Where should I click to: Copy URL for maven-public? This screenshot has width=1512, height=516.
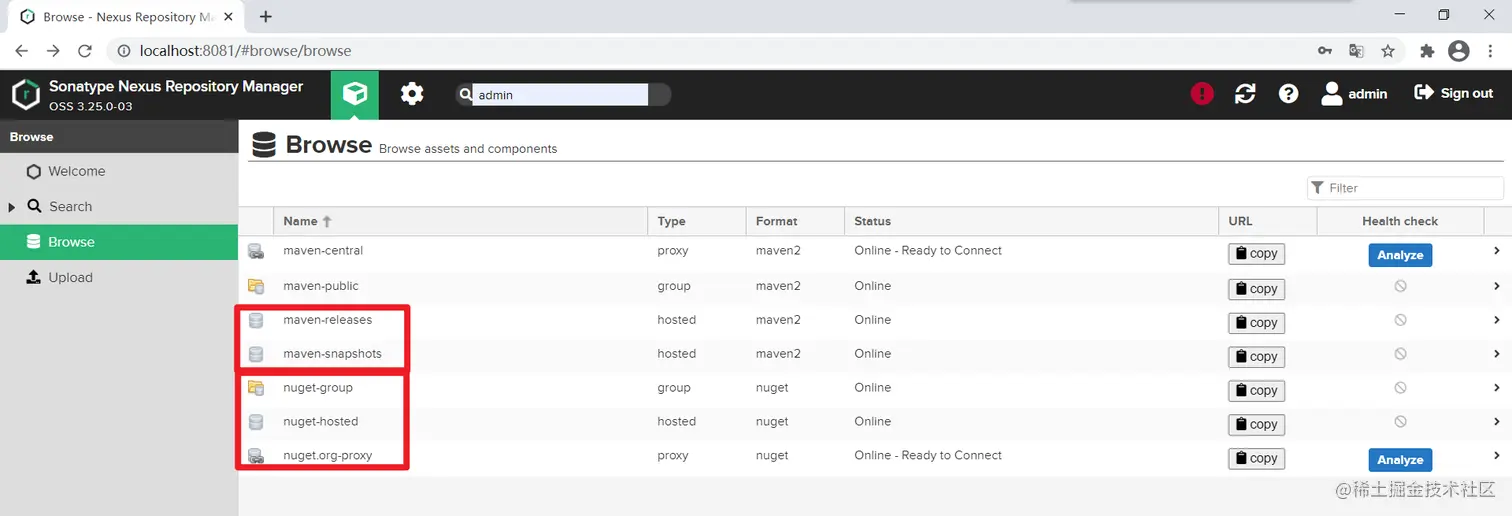click(1256, 289)
